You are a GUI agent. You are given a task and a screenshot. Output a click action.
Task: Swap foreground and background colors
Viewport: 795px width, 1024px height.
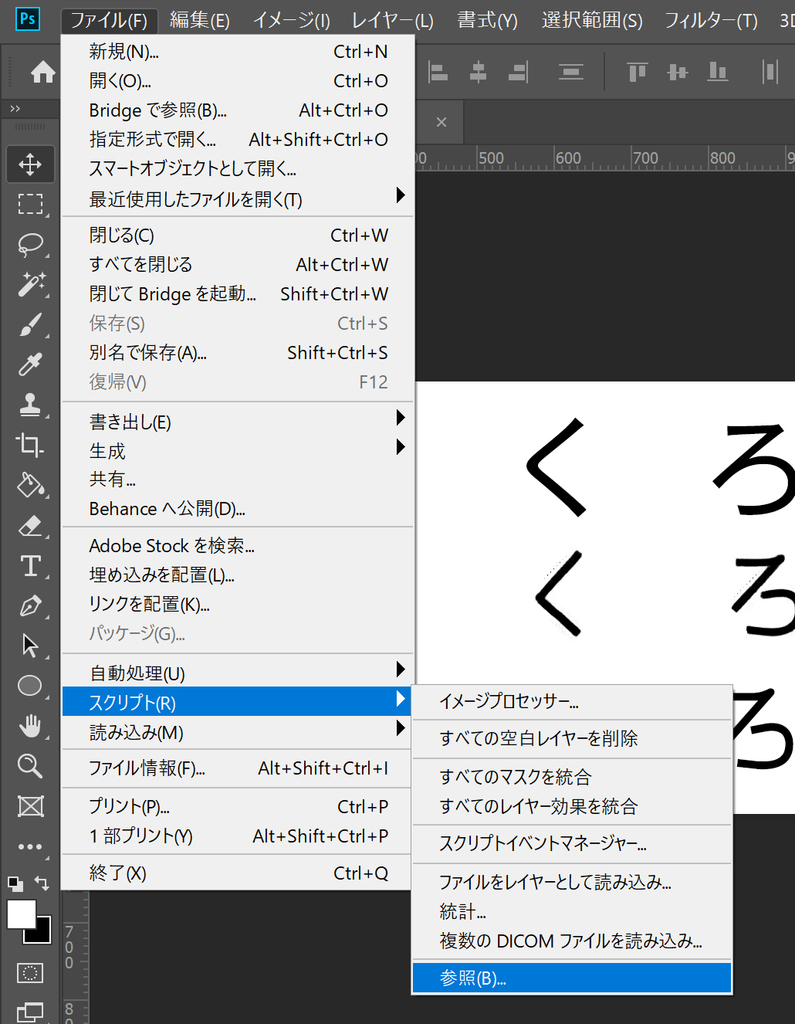pyautogui.click(x=42, y=884)
